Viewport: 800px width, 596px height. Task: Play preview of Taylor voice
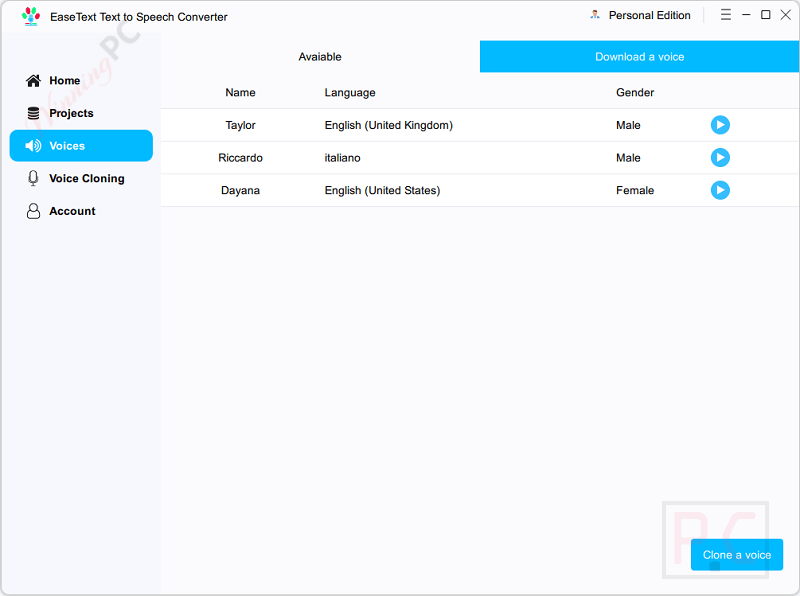pyautogui.click(x=720, y=125)
